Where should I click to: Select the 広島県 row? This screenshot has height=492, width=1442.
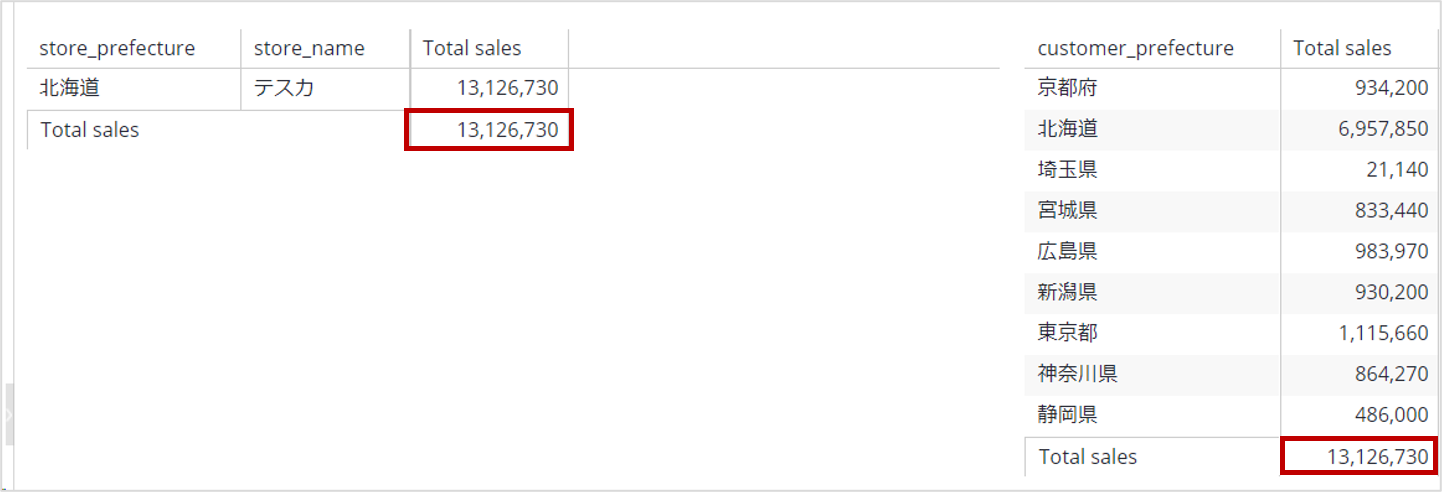[x=1231, y=251]
